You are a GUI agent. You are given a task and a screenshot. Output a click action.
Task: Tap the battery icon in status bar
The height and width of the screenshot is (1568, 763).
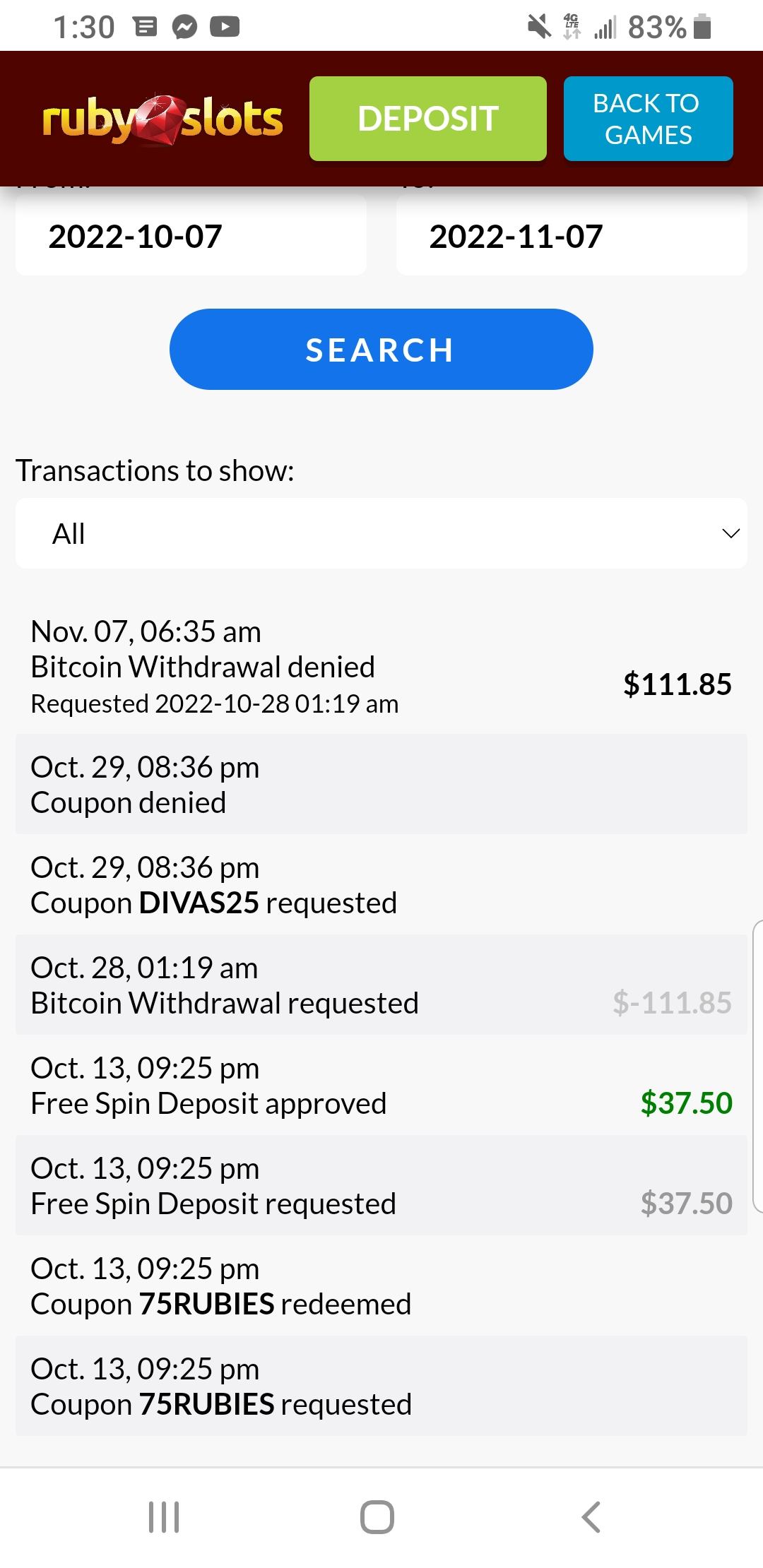702,28
